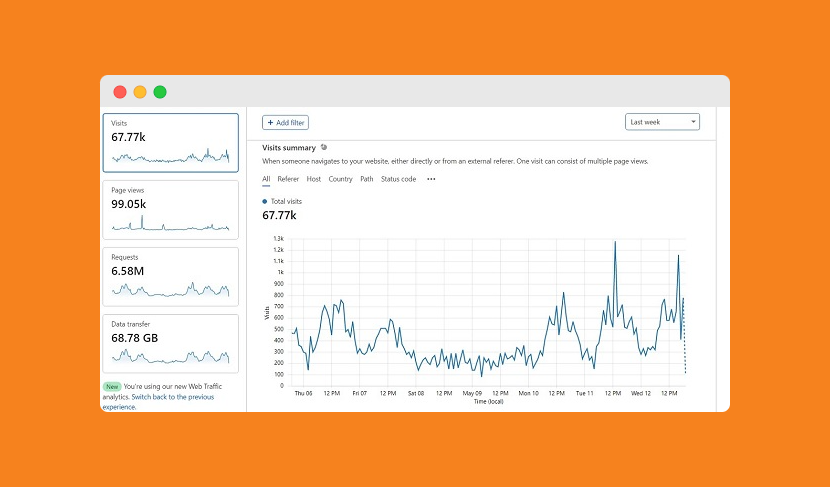Click the green New badge
The image size is (830, 487).
tap(112, 387)
